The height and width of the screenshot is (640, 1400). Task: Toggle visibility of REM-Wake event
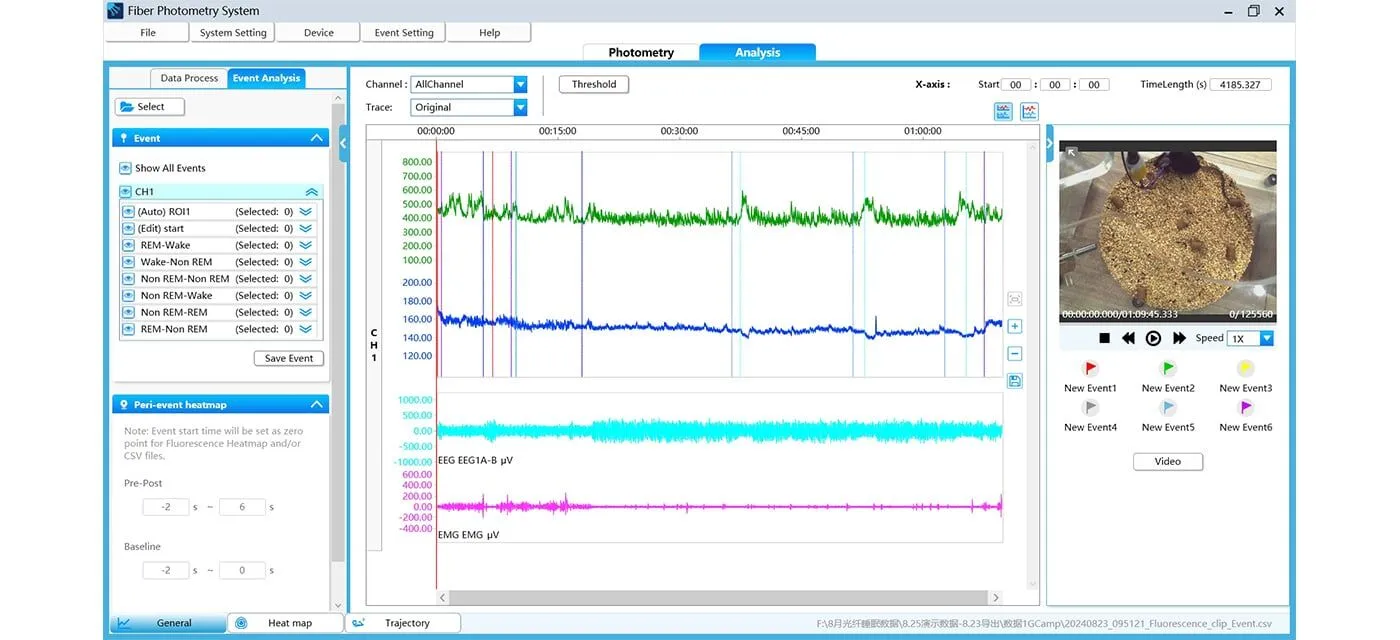(128, 245)
